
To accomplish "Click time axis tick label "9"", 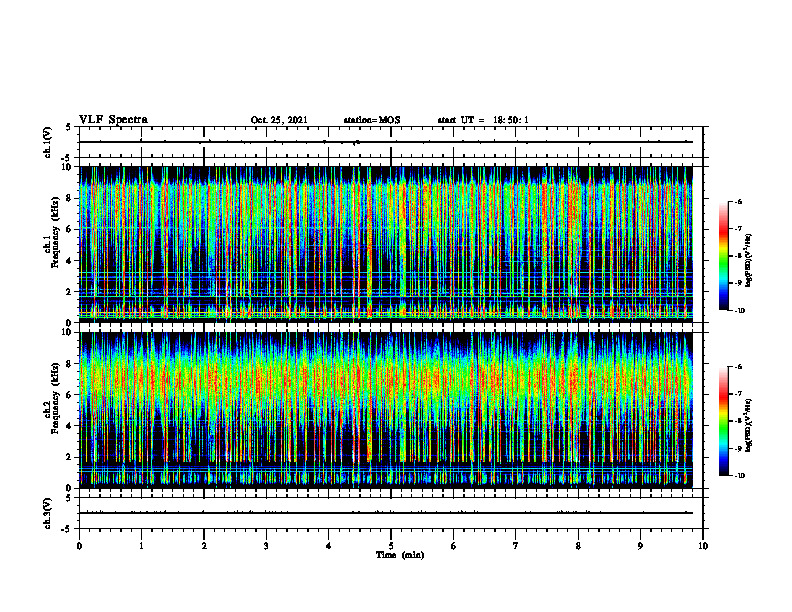I will [x=640, y=546].
